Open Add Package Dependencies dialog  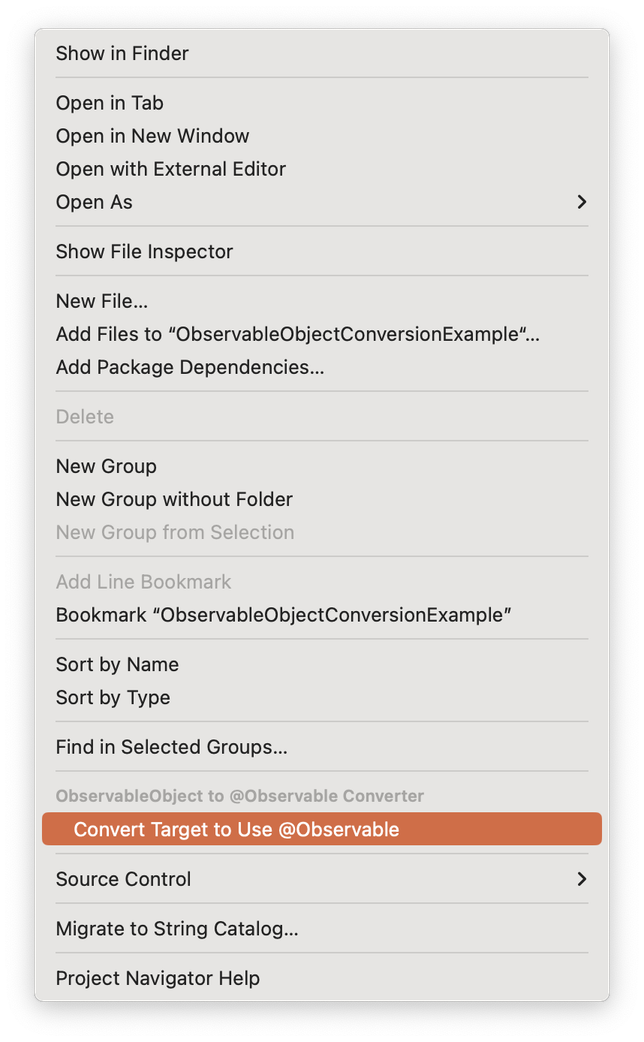[190, 366]
